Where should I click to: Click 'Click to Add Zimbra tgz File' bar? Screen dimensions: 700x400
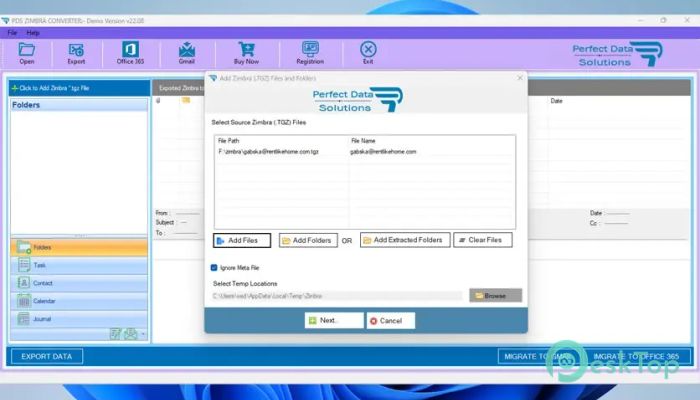click(x=79, y=88)
